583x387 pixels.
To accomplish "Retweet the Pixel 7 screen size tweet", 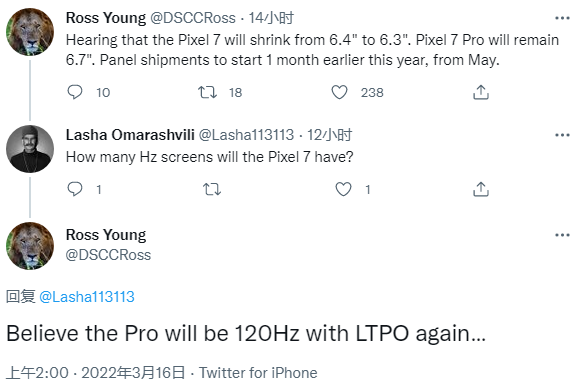I will coord(207,92).
